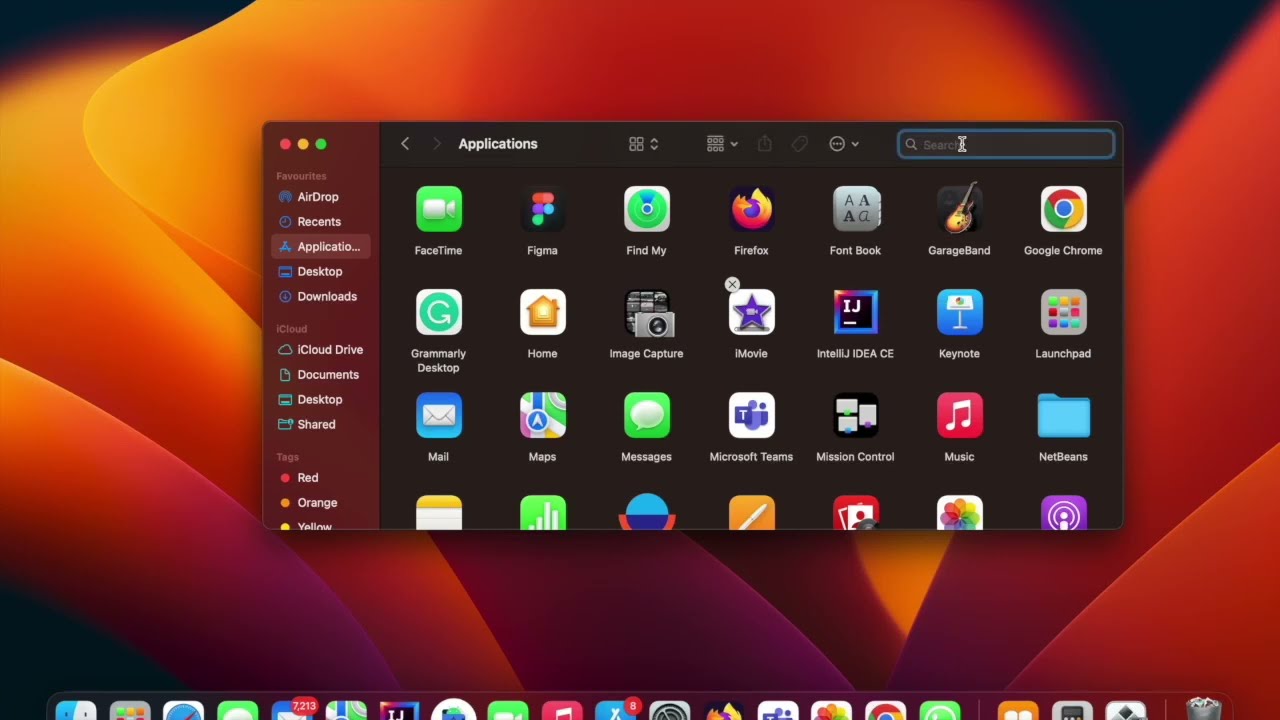Select Downloads in the sidebar
Screen dimensions: 1280x720
[x=320, y=297]
